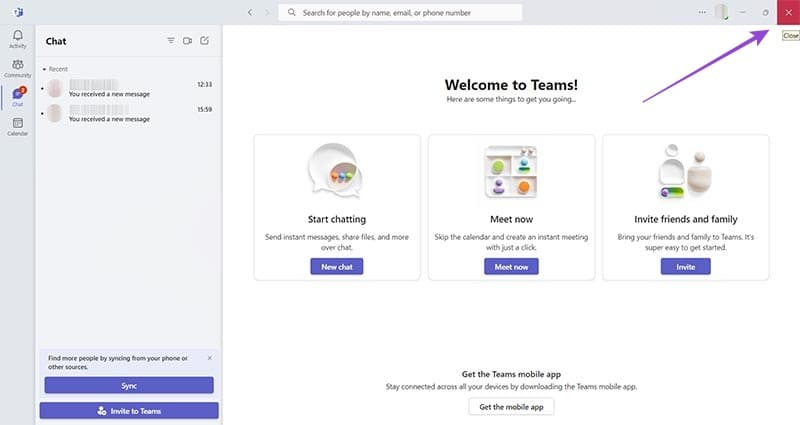800x425 pixels.
Task: Dismiss the sync suggestion banner
Action: [x=210, y=358]
